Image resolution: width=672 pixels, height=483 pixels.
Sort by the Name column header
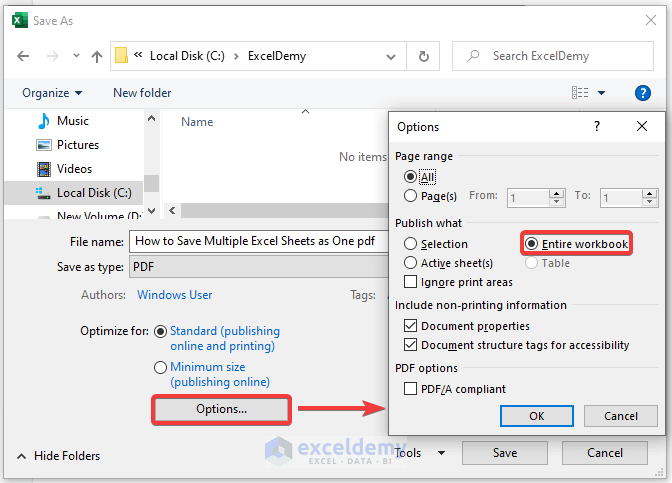click(197, 122)
